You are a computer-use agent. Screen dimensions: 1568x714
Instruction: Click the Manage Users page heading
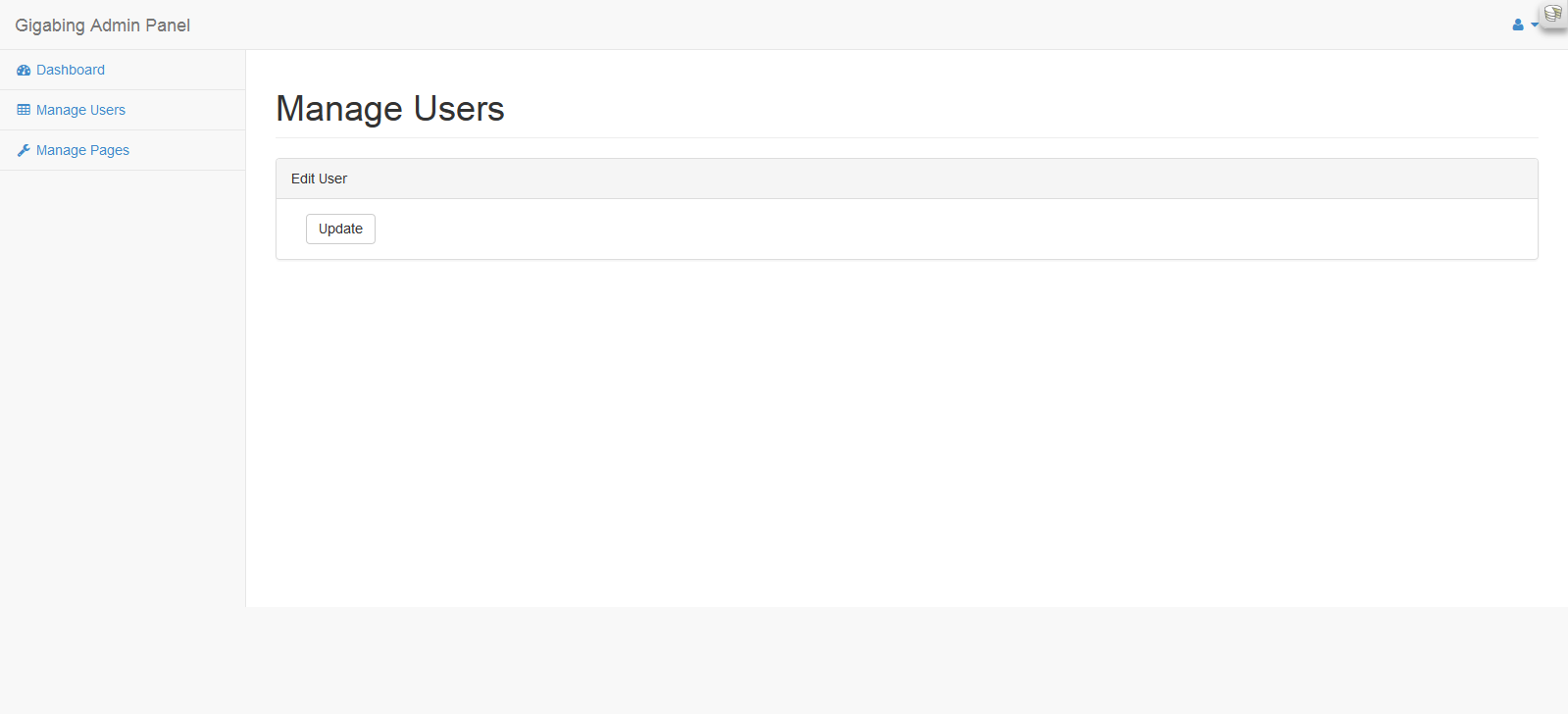(x=389, y=109)
